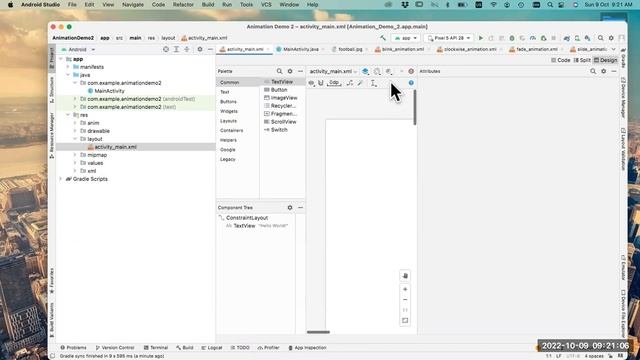Show hidden editor tabs dropdown arrow
Screen dimensions: 640x360
click(x=613, y=49)
